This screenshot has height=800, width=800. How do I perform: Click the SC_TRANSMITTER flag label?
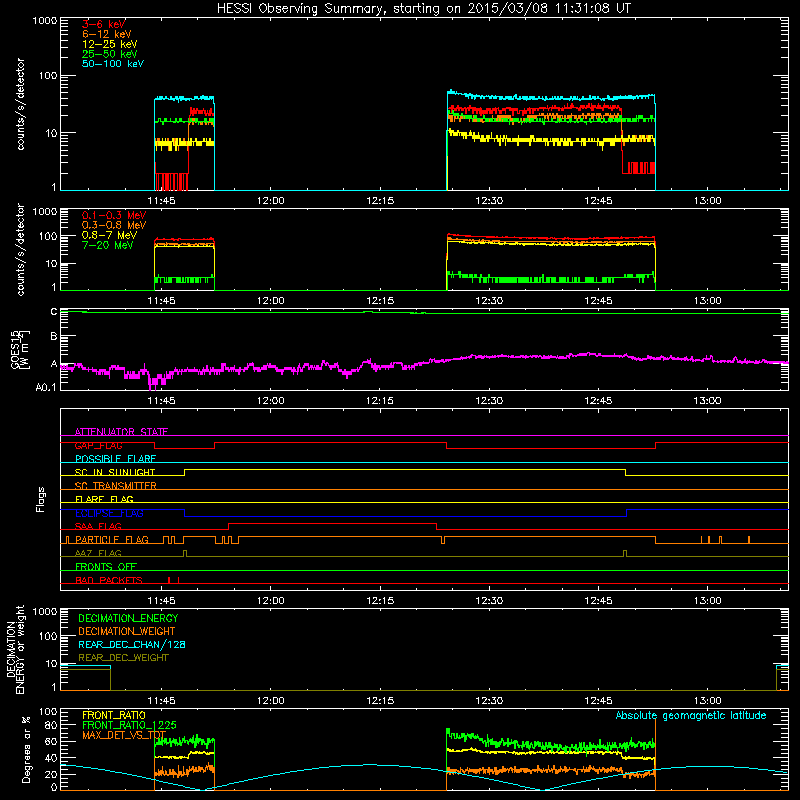pyautogui.click(x=115, y=486)
